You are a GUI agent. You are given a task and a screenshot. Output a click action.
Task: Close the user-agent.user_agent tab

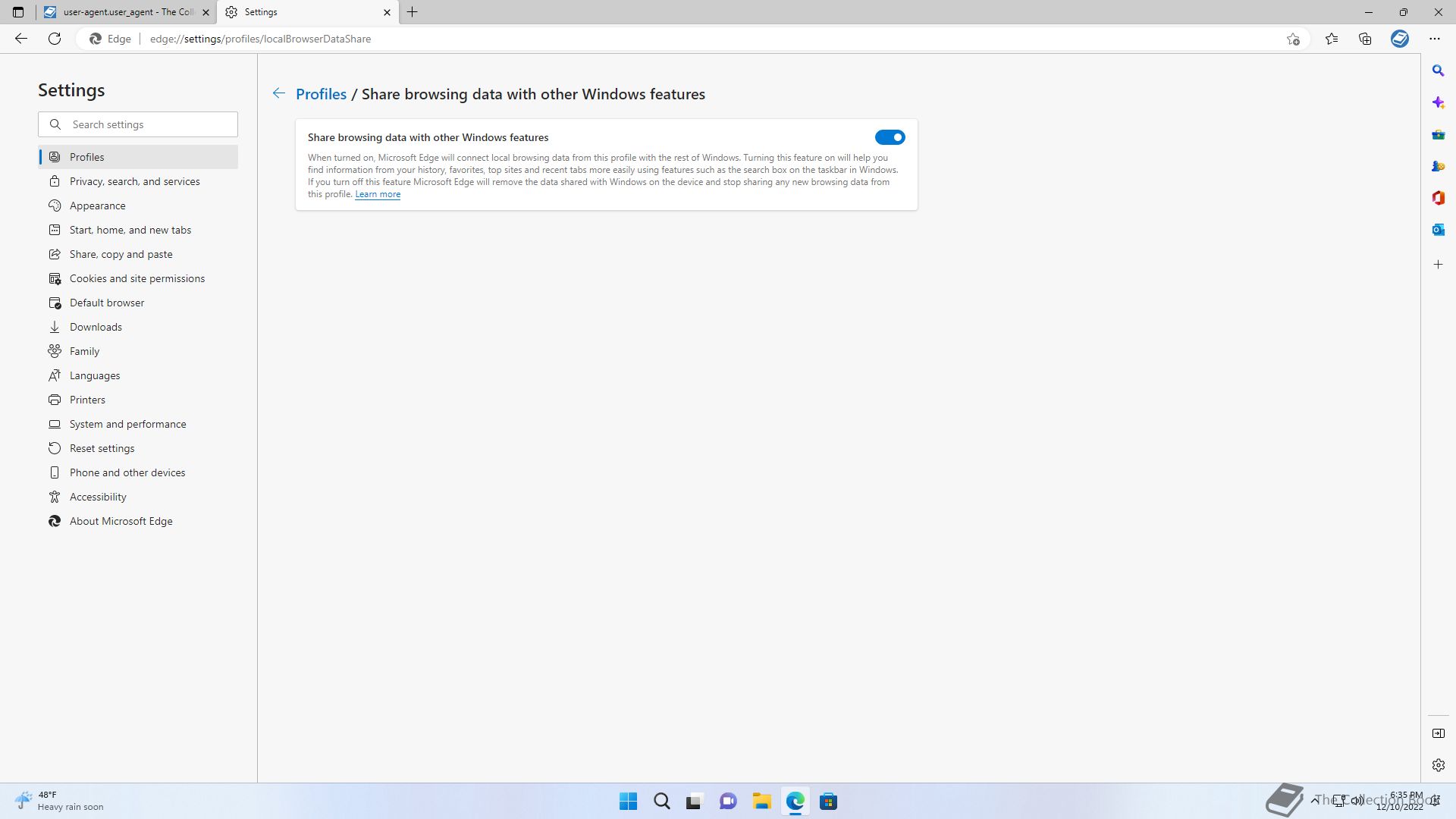tap(206, 12)
